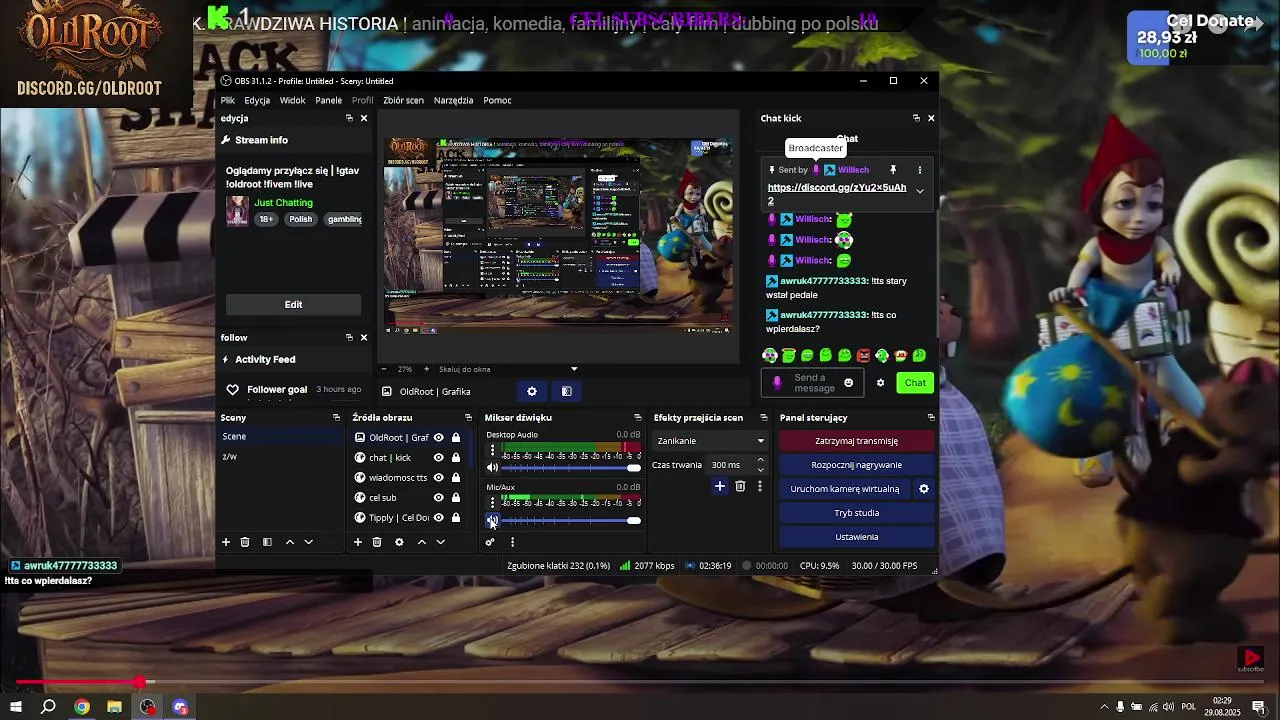Send message with green Chat button
Viewport: 1280px width, 720px height.
pyautogui.click(x=915, y=383)
